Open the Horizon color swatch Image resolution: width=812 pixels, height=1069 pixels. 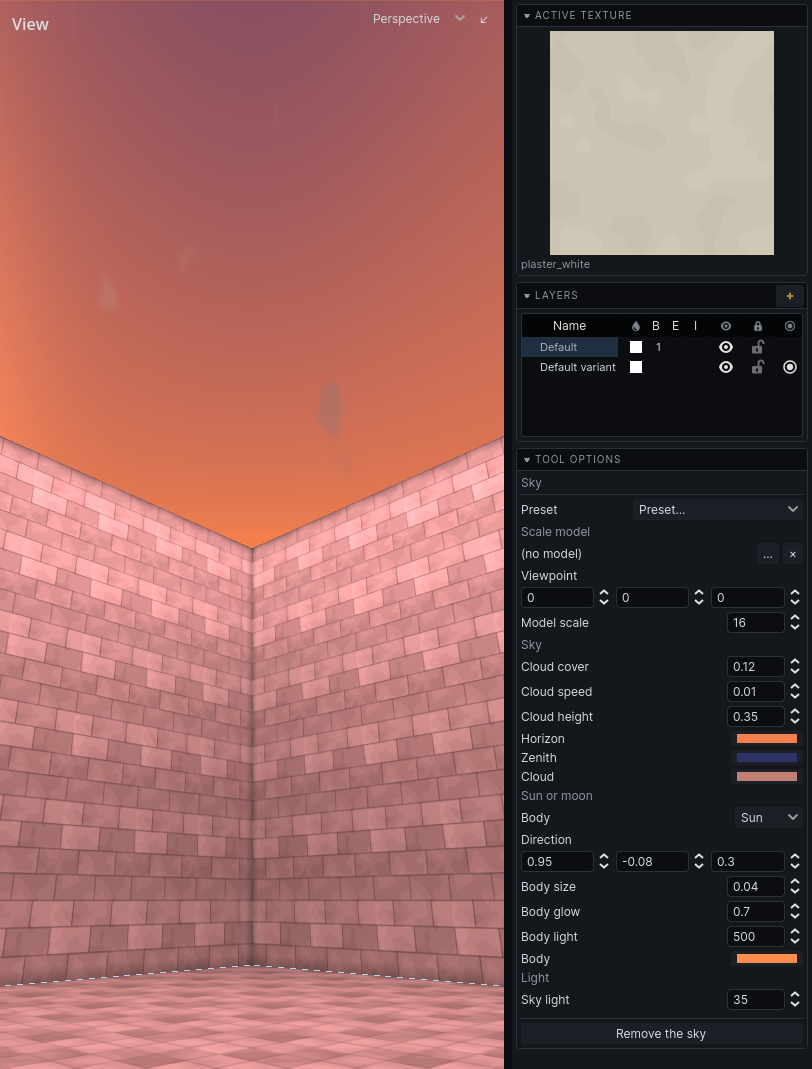pos(766,738)
